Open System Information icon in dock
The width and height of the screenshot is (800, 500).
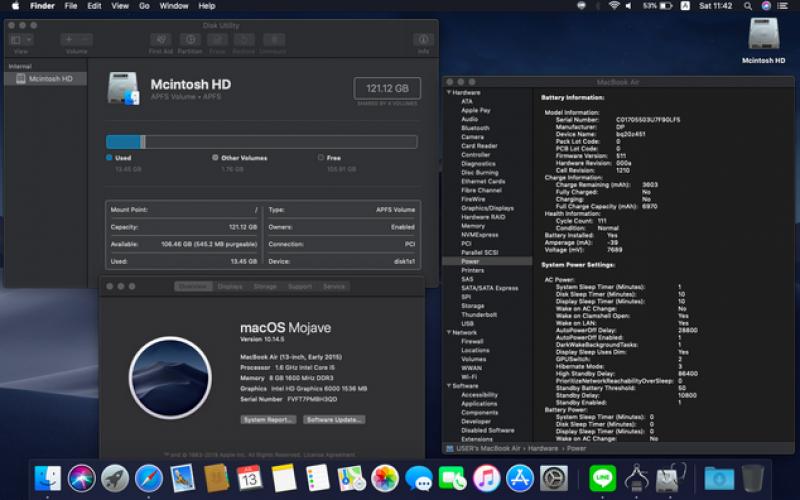[x=636, y=479]
